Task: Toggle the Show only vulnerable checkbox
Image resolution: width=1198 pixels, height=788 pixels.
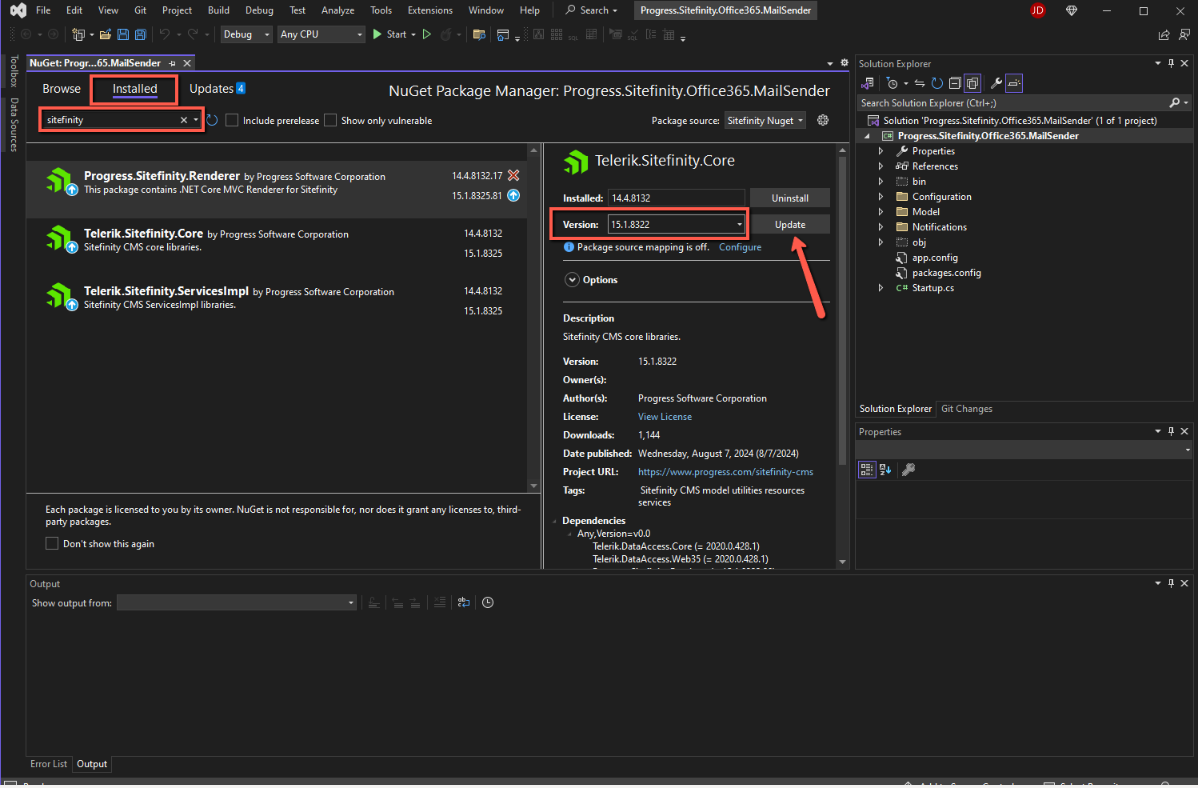Action: tap(330, 120)
